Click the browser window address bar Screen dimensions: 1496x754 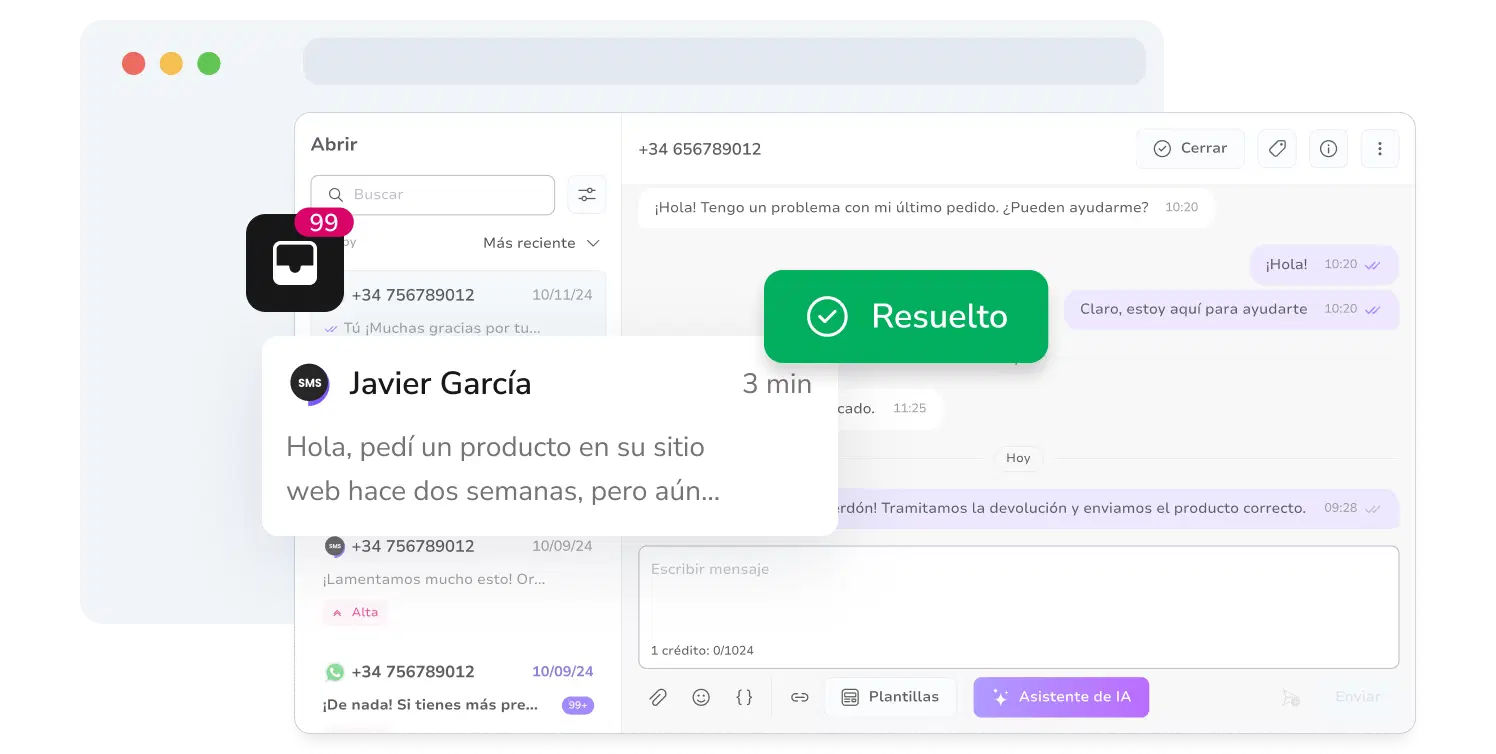coord(724,61)
